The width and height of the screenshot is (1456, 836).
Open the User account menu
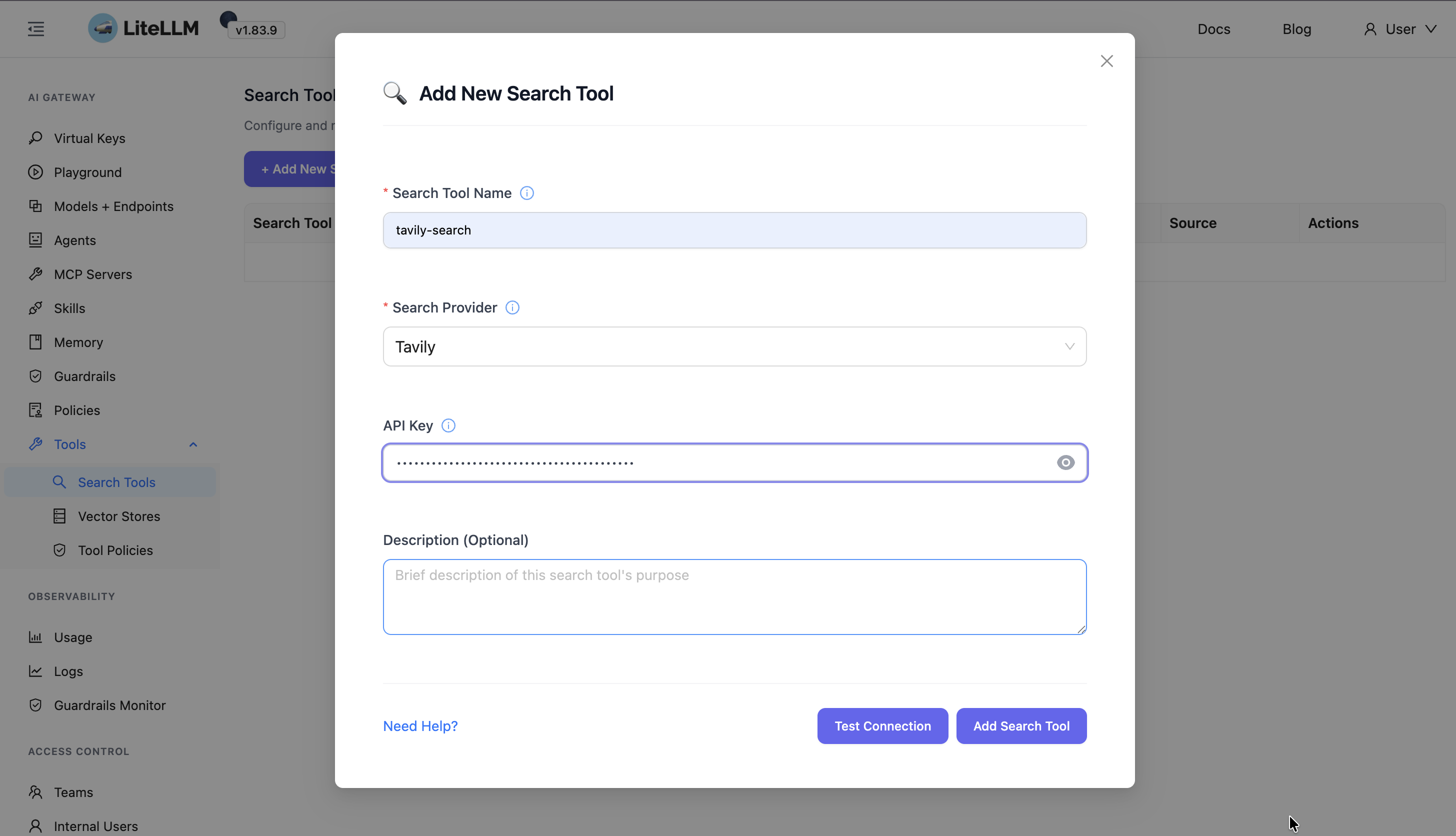coord(1399,29)
